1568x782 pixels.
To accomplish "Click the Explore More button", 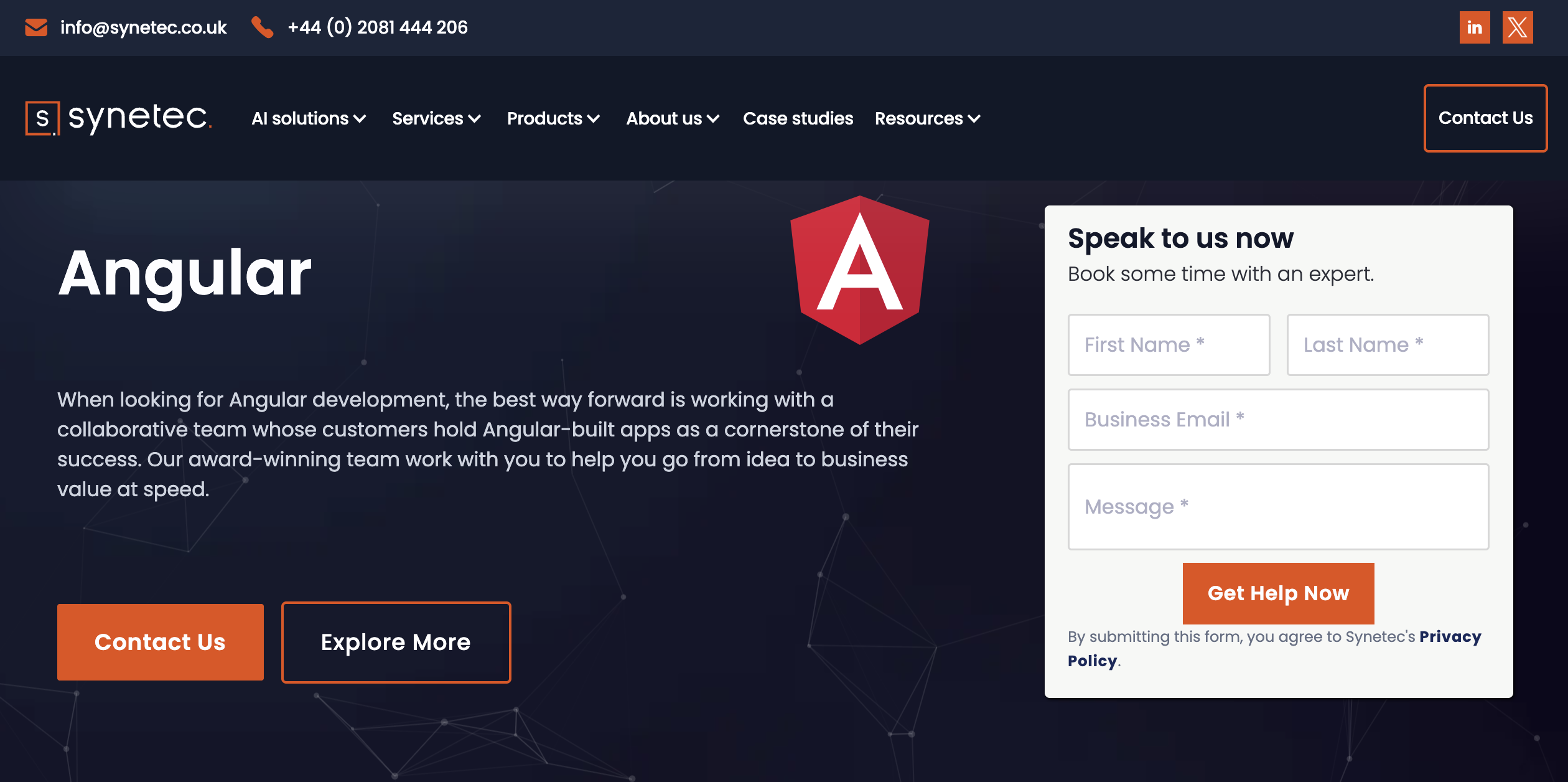I will [x=396, y=642].
